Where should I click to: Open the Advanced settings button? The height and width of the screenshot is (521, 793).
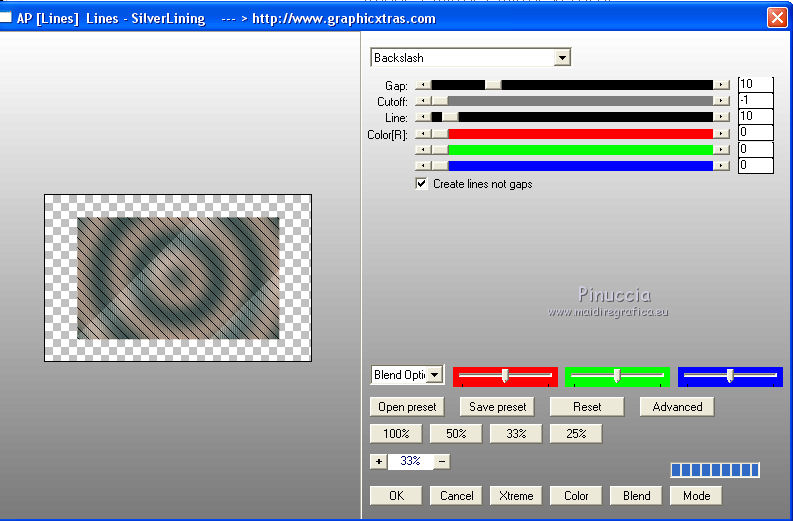click(x=677, y=407)
